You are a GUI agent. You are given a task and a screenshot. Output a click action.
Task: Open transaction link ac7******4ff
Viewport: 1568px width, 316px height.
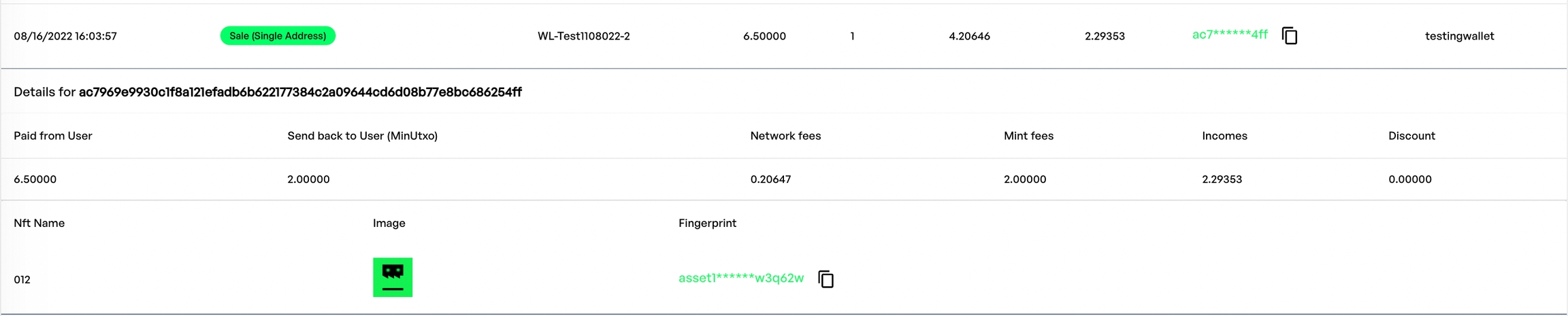click(x=1229, y=35)
